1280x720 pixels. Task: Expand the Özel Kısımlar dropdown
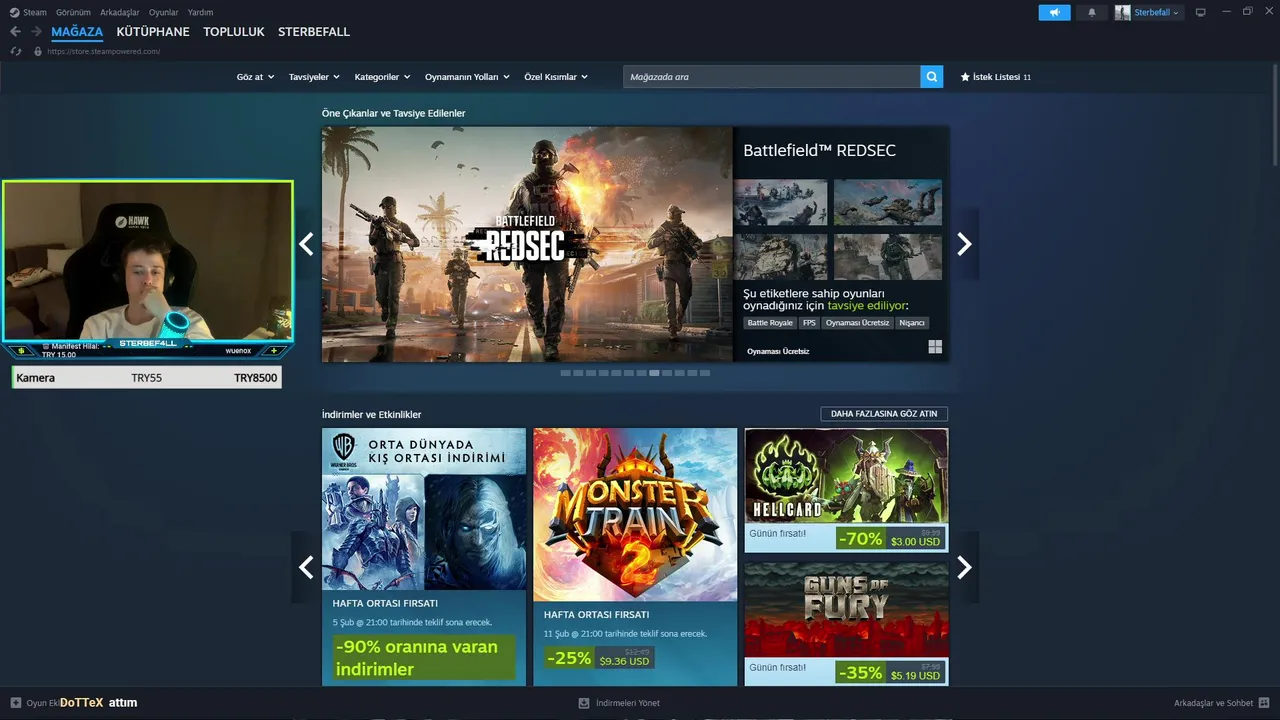coord(556,77)
